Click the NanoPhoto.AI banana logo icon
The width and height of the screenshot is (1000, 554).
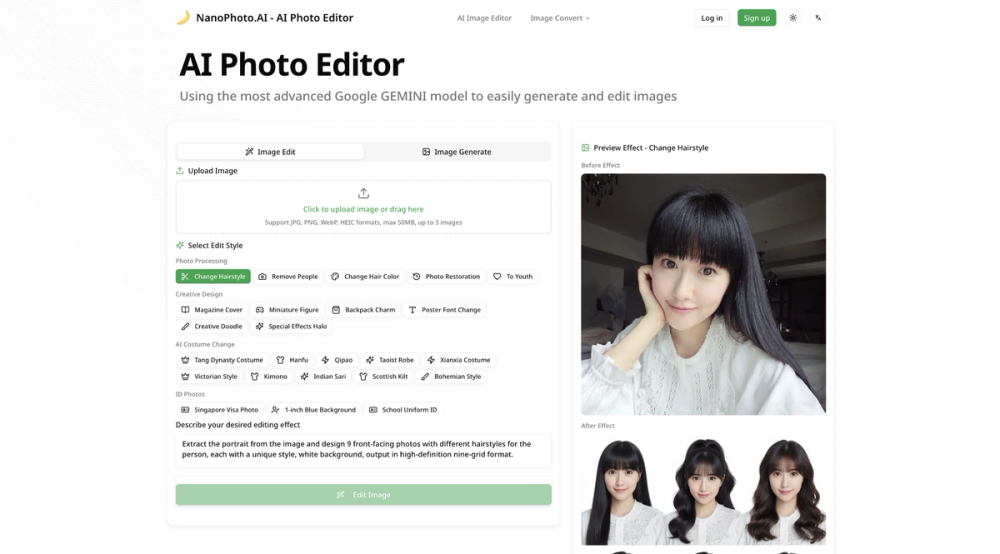tap(183, 18)
